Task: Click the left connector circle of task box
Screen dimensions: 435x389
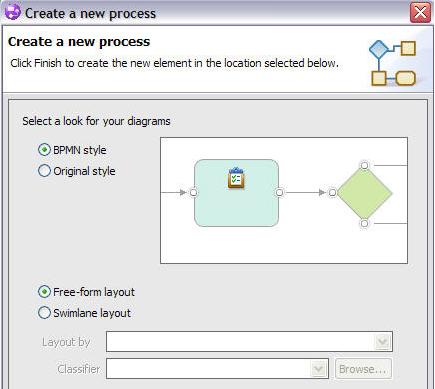Action: pos(193,192)
